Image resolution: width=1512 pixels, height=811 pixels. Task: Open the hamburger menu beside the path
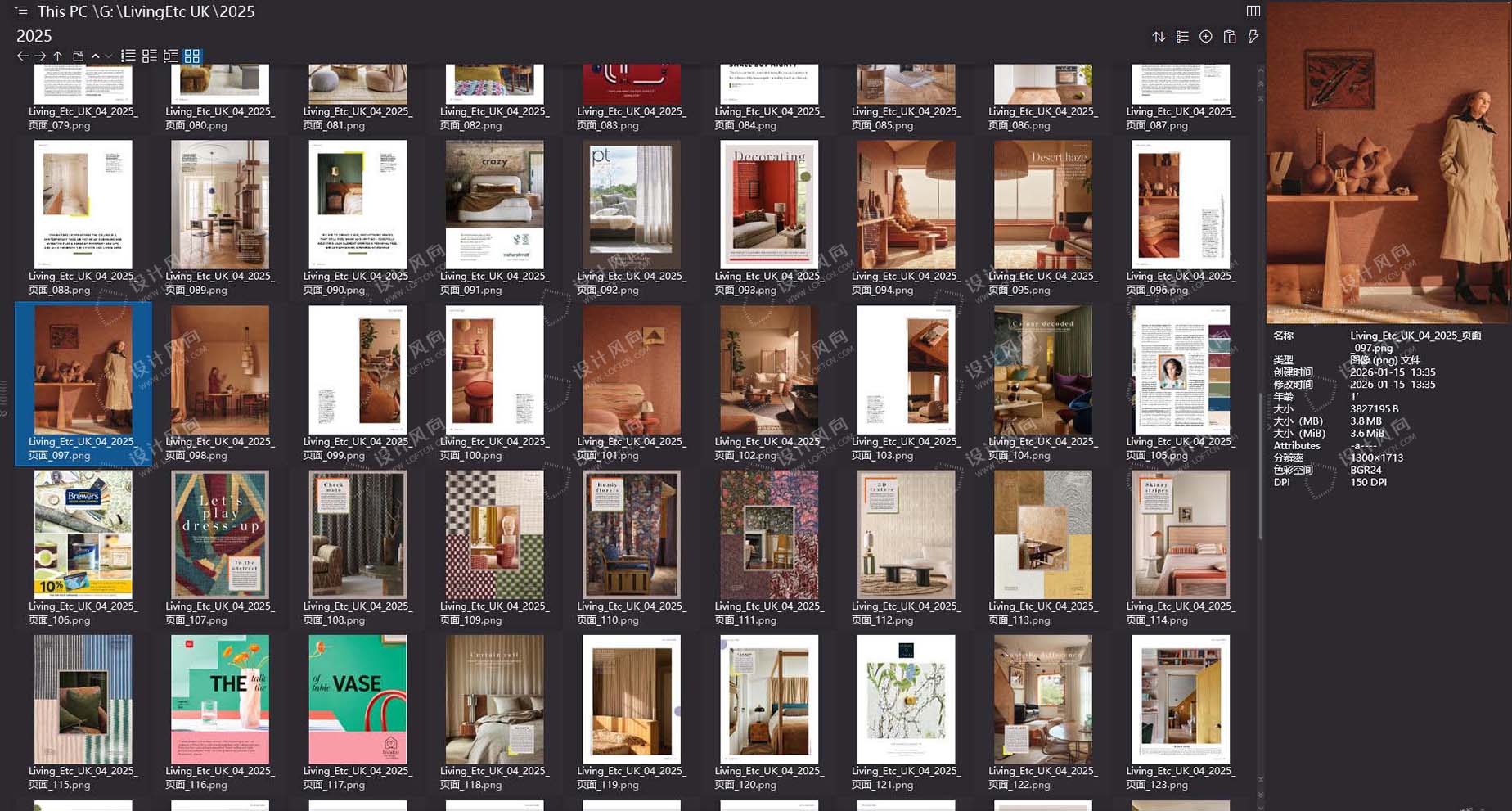coord(20,11)
